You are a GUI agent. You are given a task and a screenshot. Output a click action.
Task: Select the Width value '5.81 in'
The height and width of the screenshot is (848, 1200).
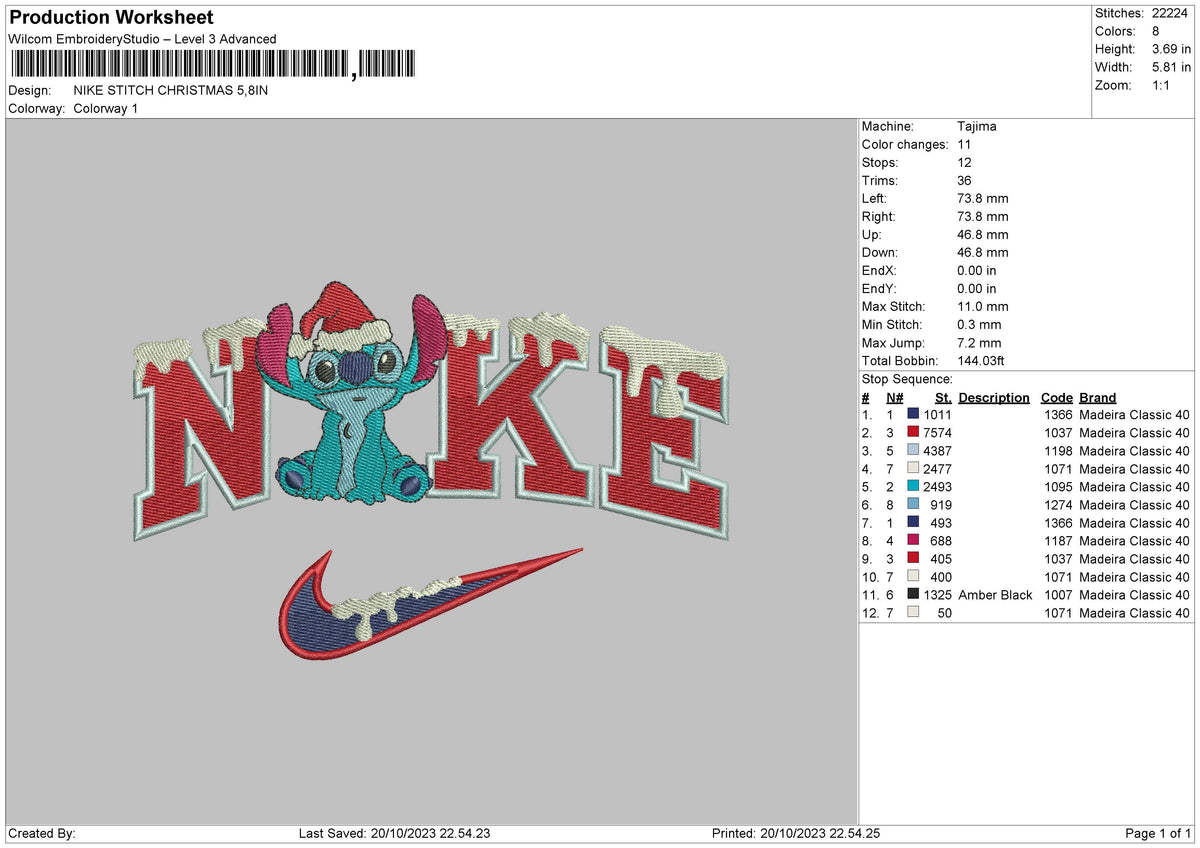point(1171,67)
